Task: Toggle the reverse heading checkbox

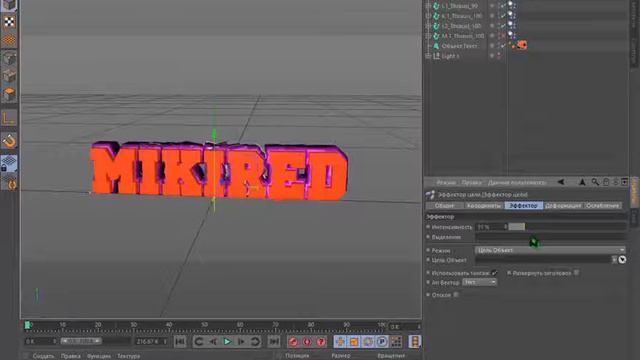Action: 576,273
